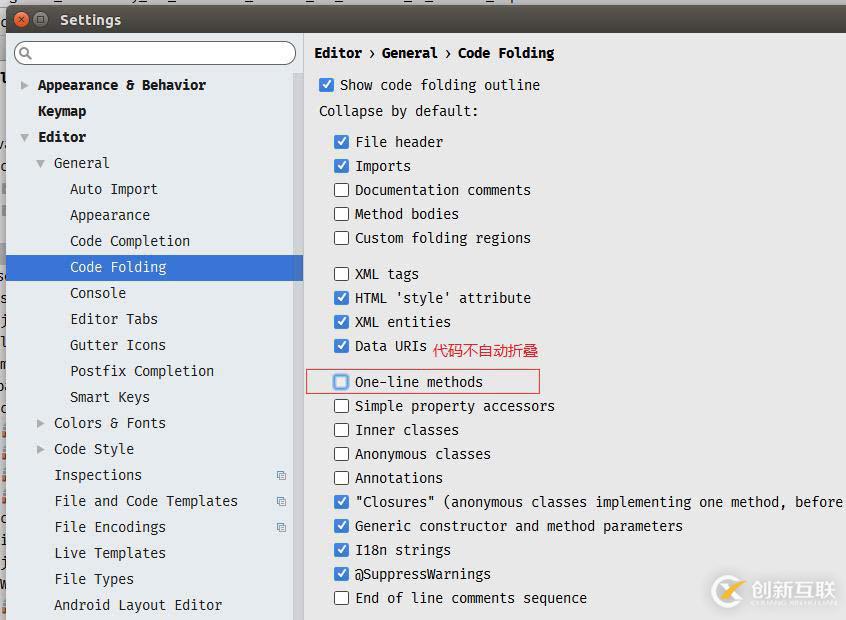Check One-line methods checkbox

coord(341,382)
